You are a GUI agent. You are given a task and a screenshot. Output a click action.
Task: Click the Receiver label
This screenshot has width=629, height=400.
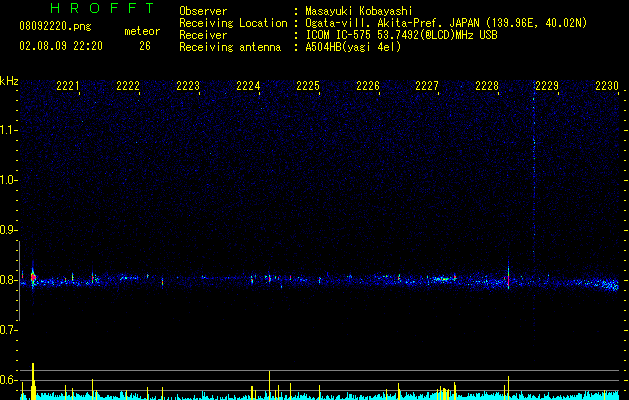(x=203, y=35)
